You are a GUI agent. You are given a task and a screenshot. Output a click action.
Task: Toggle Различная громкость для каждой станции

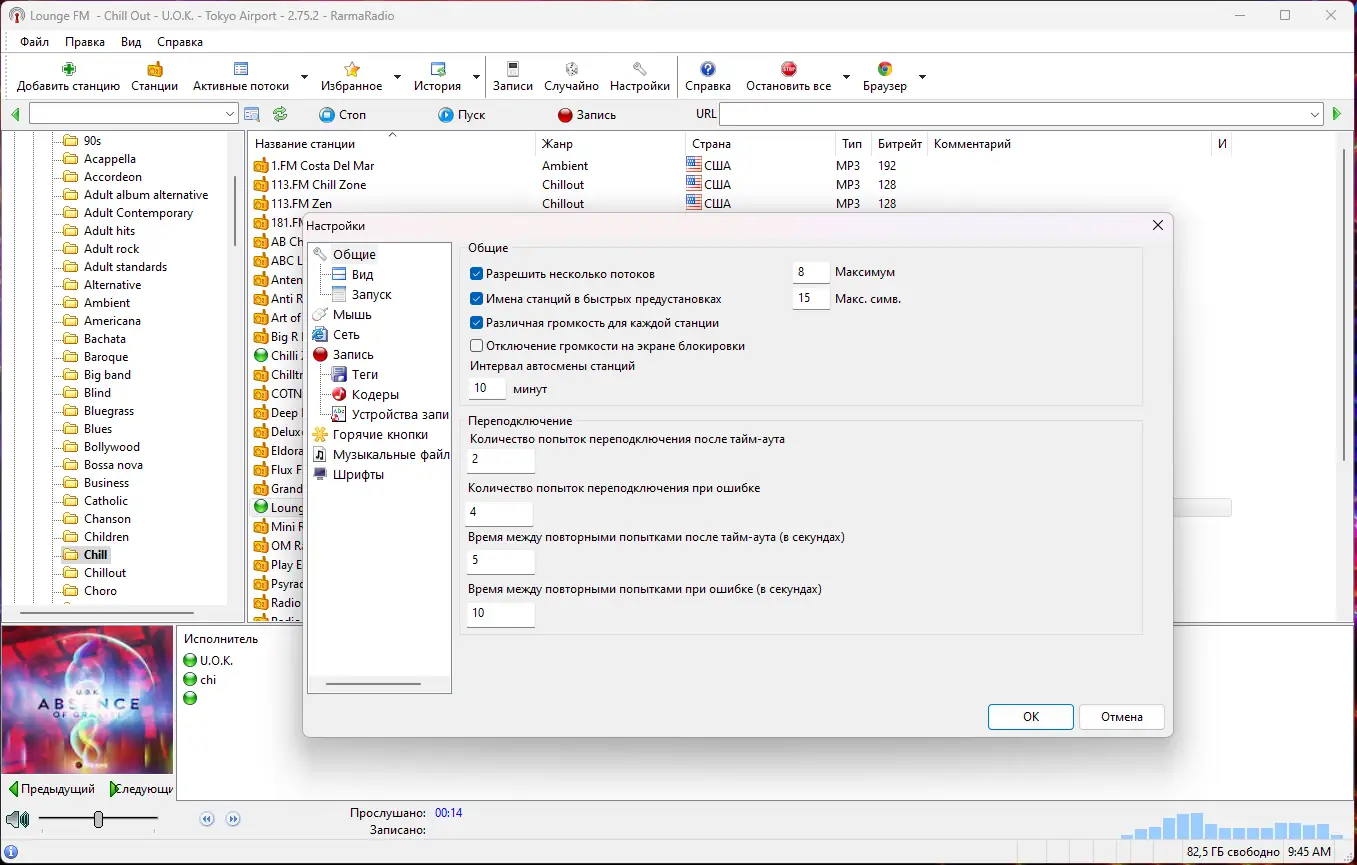point(477,323)
